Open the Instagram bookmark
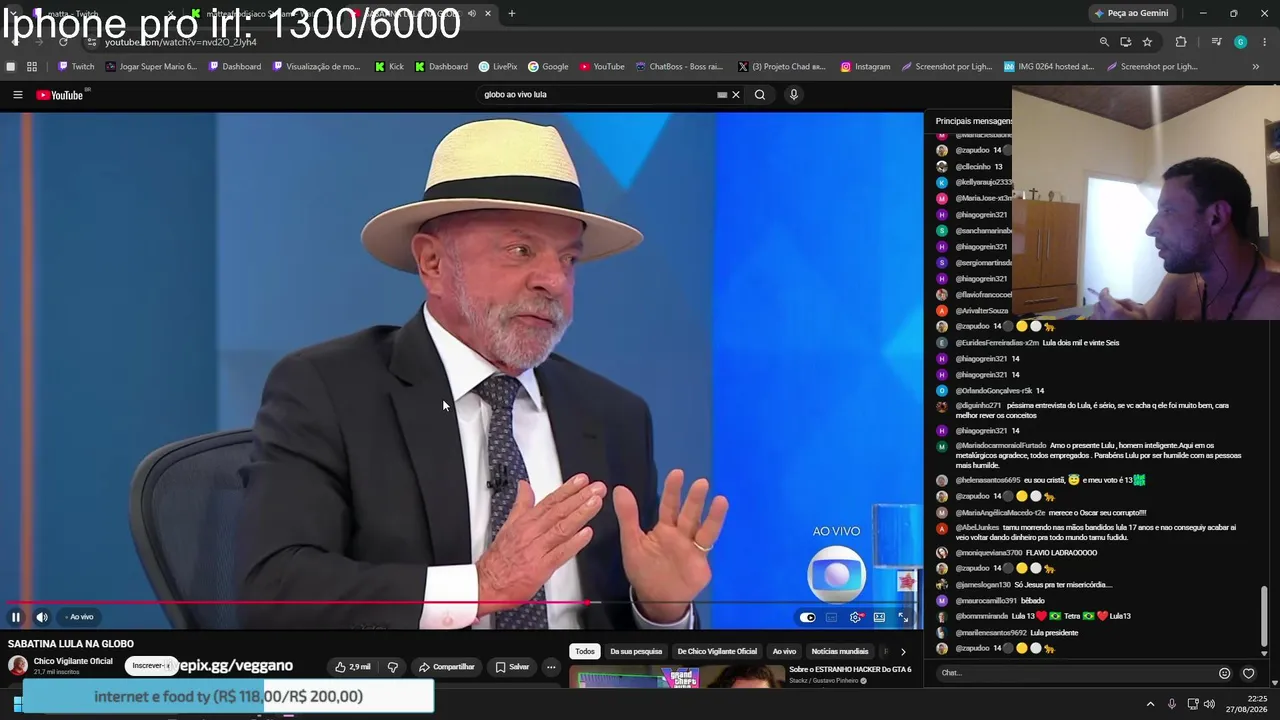The height and width of the screenshot is (720, 1280). pyautogui.click(x=865, y=67)
